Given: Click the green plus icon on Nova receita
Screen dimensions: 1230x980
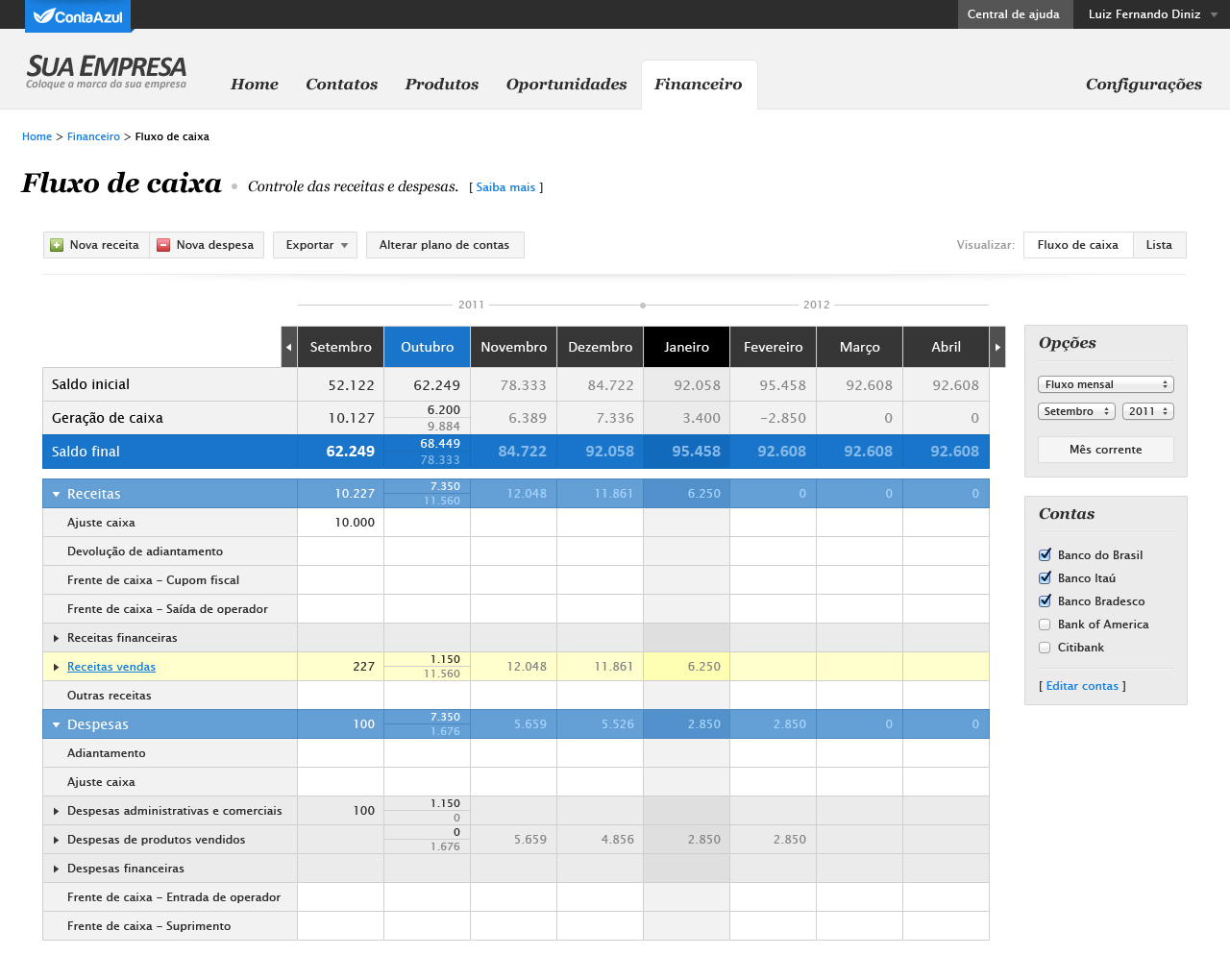Looking at the screenshot, I should 56,245.
